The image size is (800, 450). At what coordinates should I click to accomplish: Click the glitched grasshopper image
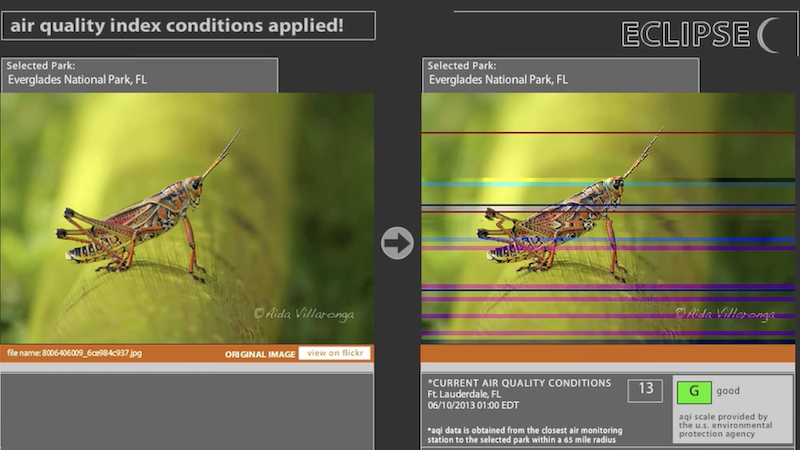(x=607, y=218)
